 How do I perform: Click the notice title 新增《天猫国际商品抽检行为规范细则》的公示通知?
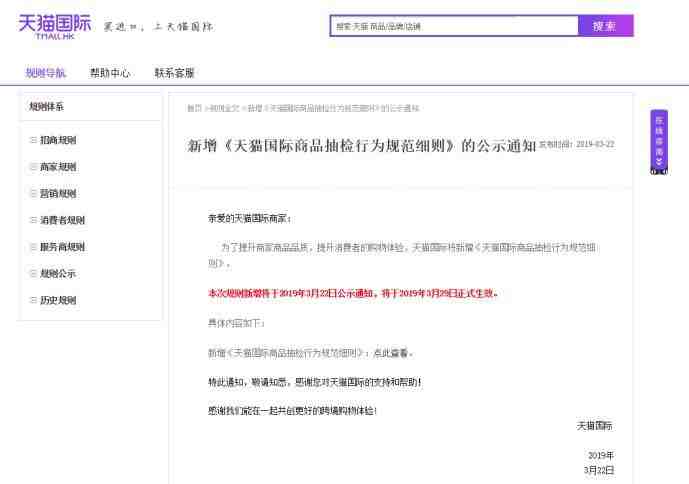click(362, 145)
